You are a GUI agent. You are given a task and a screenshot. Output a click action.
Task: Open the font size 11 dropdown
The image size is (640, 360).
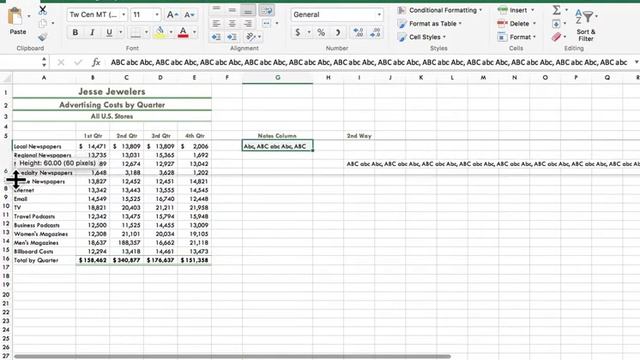pyautogui.click(x=157, y=15)
